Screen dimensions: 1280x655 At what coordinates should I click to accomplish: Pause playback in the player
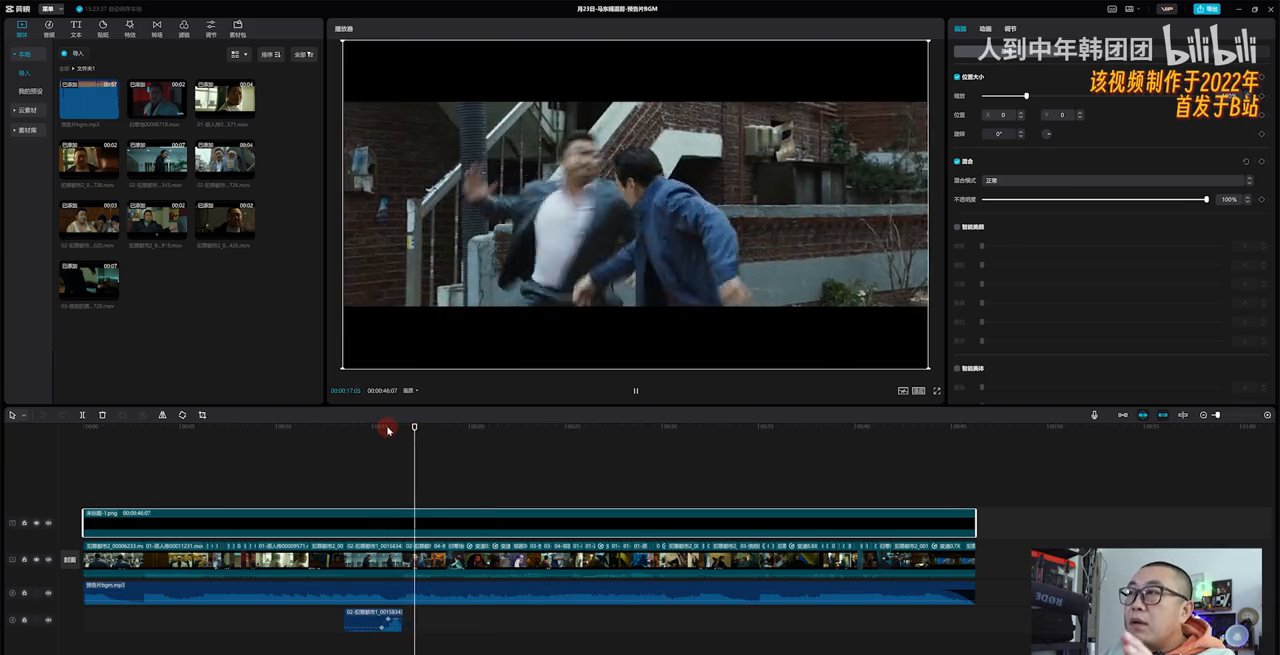[636, 391]
